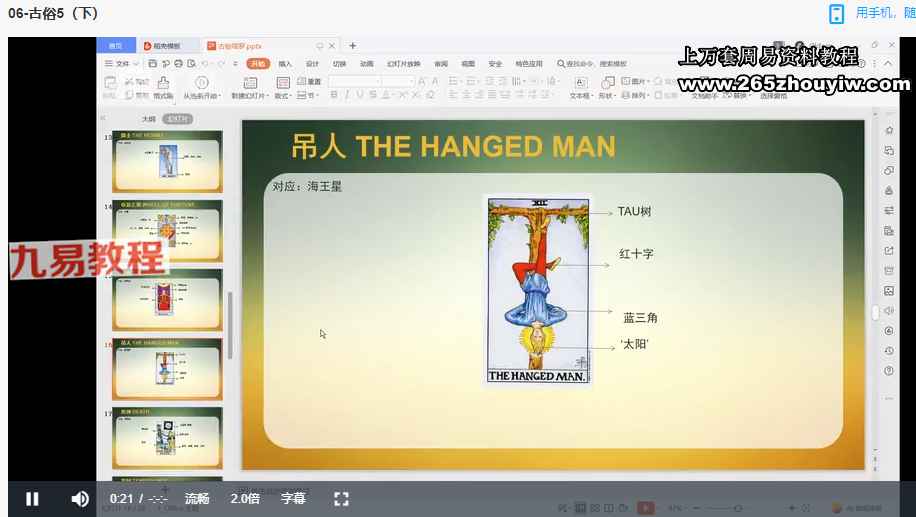Select the Hanged Man slide thumbnail
Screen dimensions: 916x517
coord(168,369)
